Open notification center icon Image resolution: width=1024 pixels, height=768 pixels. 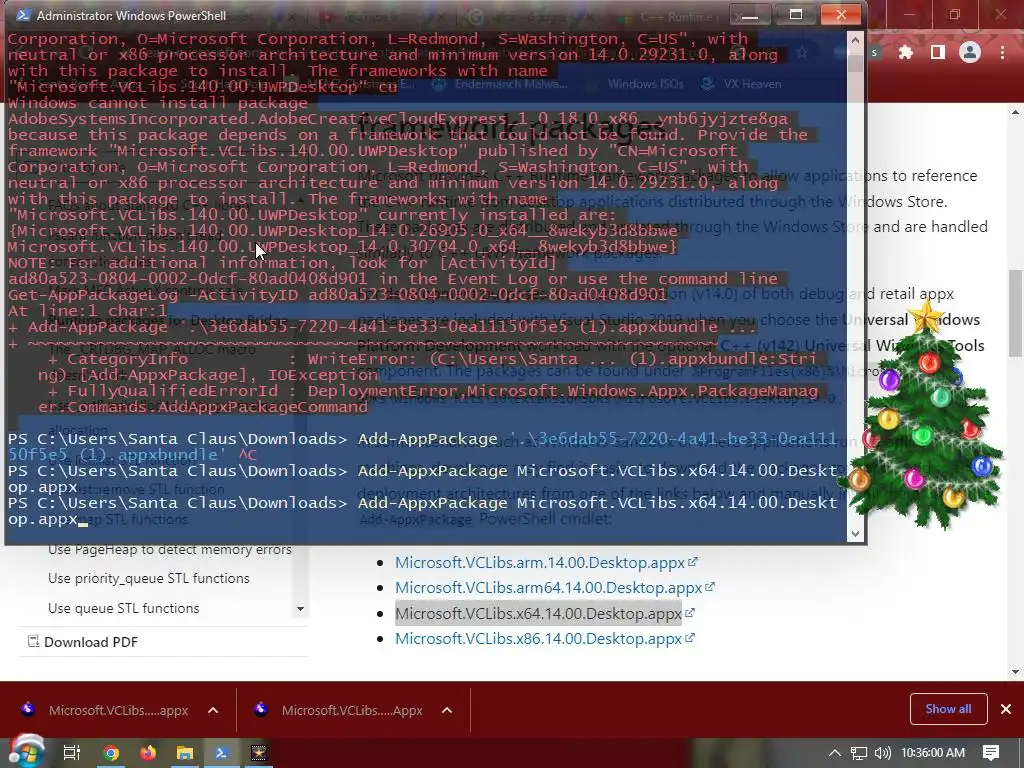click(x=991, y=753)
